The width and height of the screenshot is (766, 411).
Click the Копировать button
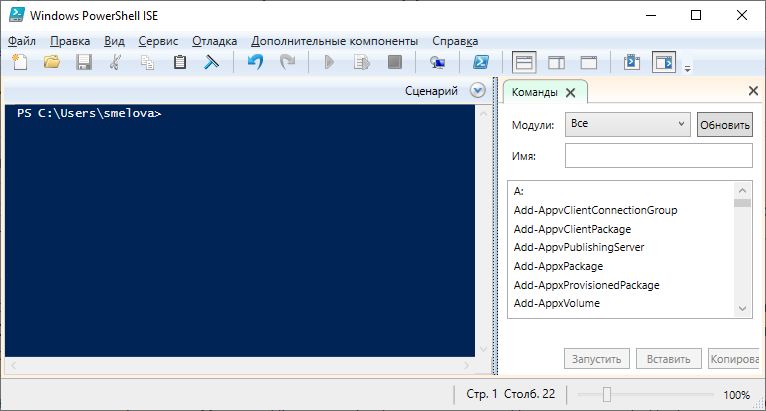[734, 359]
